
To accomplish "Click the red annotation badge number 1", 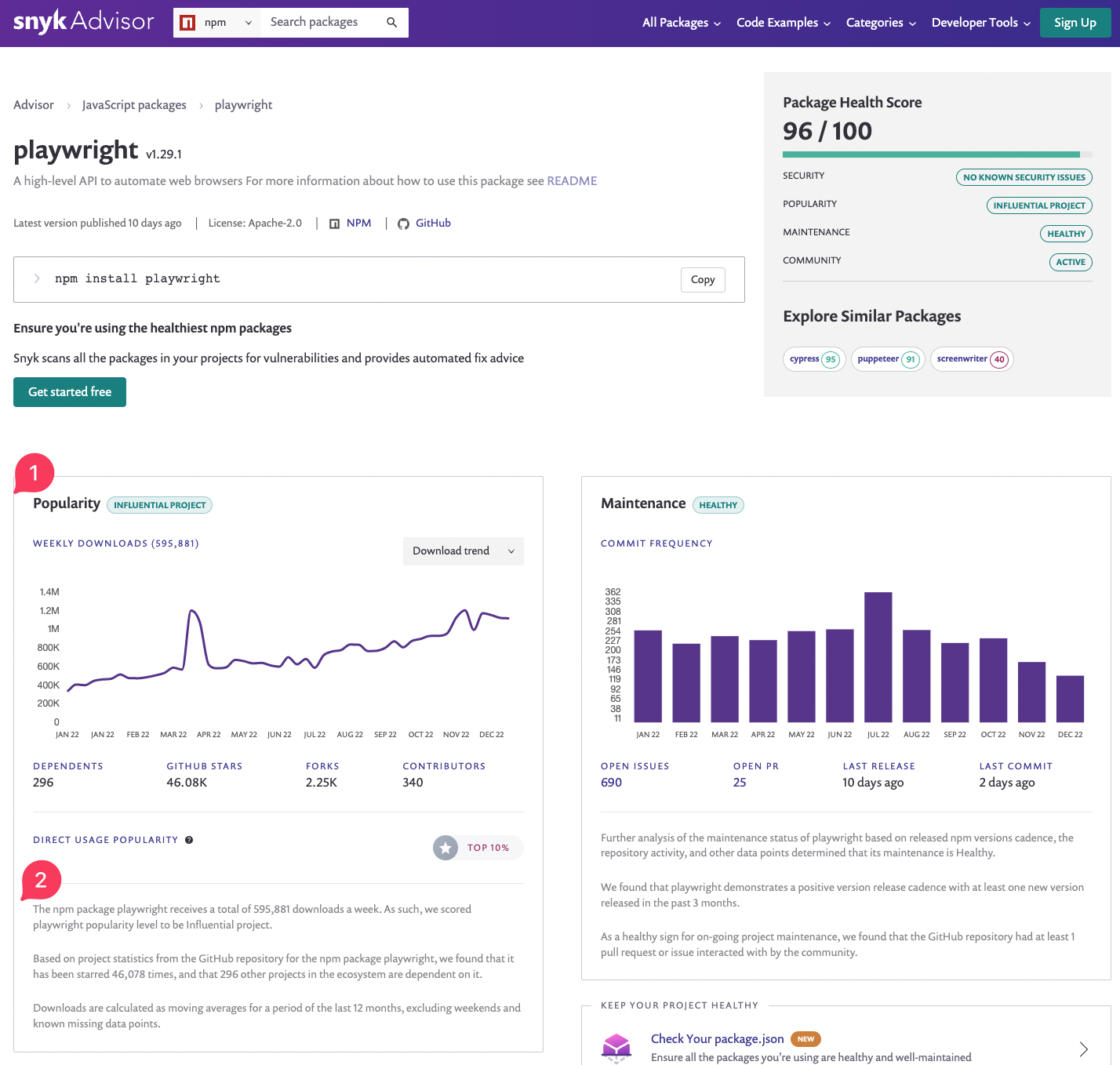I will pos(34,473).
